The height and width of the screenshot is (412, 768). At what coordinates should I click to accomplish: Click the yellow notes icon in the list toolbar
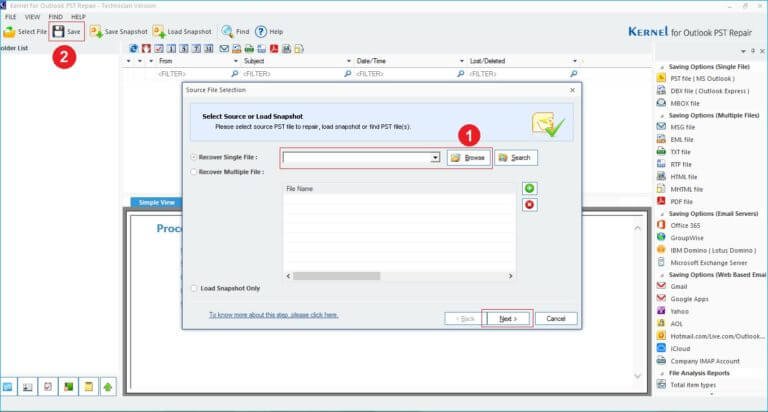click(299, 48)
